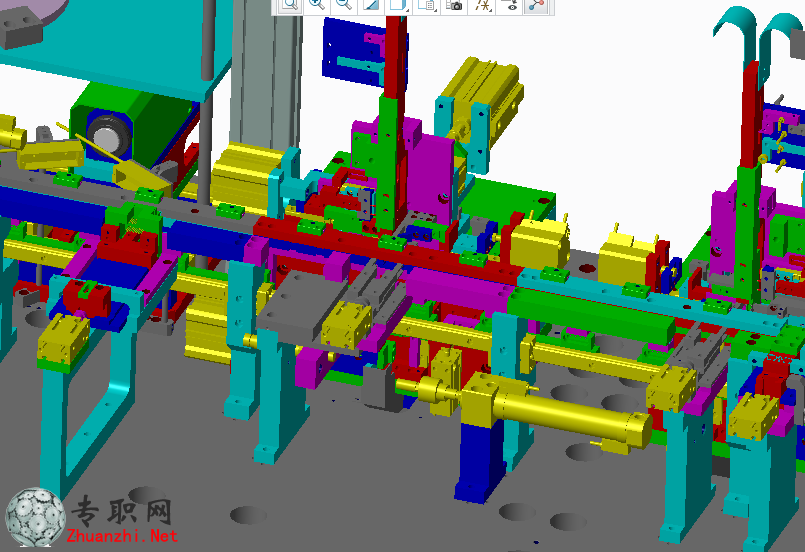The height and width of the screenshot is (552, 805).
Task: Toggle the spin center icon
Action: pyautogui.click(x=537, y=5)
